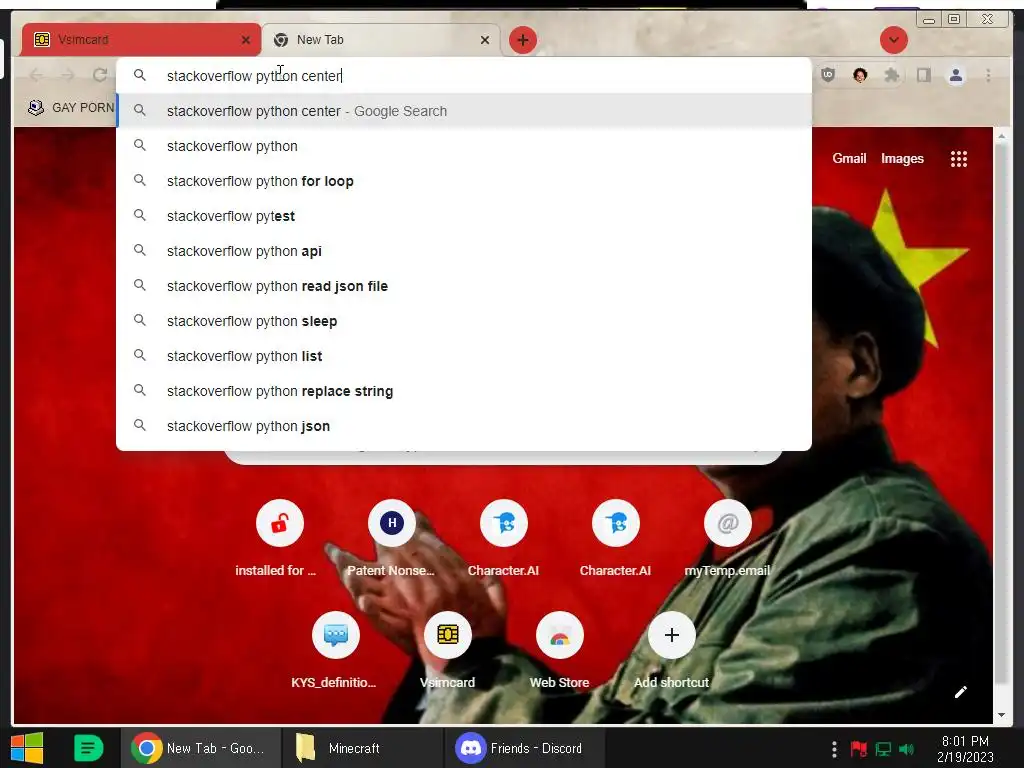Open the Chrome profile icon
Screen dimensions: 1024x768
956,75
